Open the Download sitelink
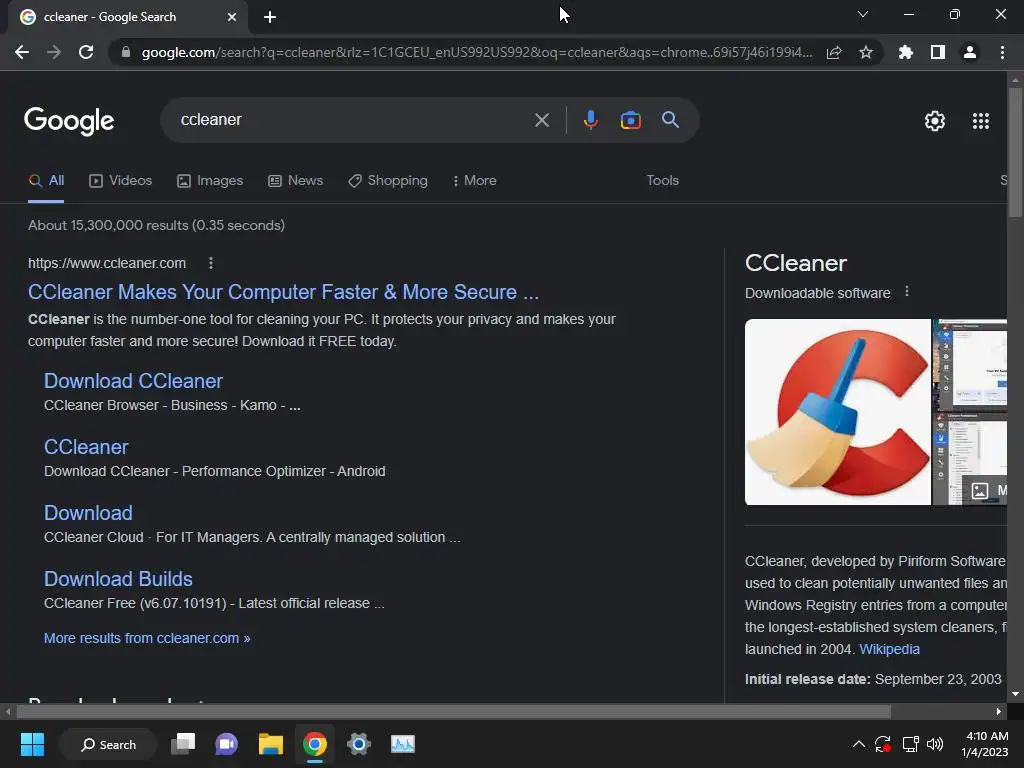Image resolution: width=1024 pixels, height=768 pixels. [x=88, y=513]
